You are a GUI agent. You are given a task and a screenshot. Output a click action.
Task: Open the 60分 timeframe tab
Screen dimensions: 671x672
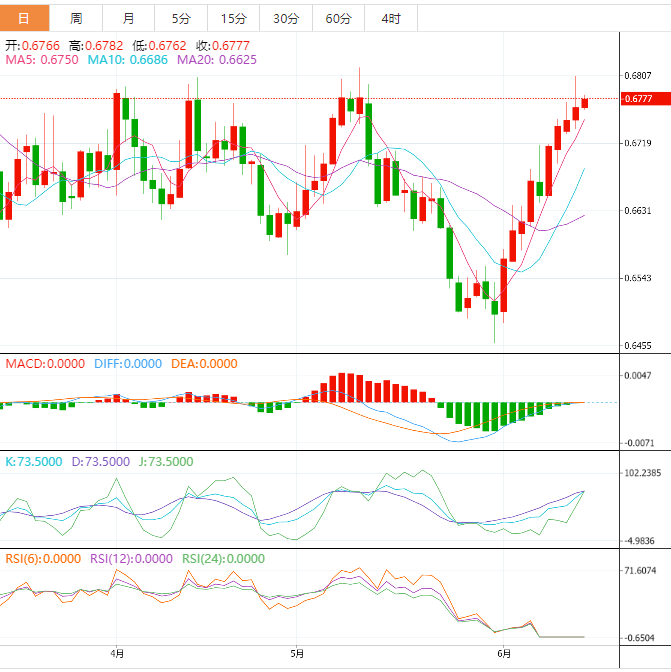[x=338, y=18]
